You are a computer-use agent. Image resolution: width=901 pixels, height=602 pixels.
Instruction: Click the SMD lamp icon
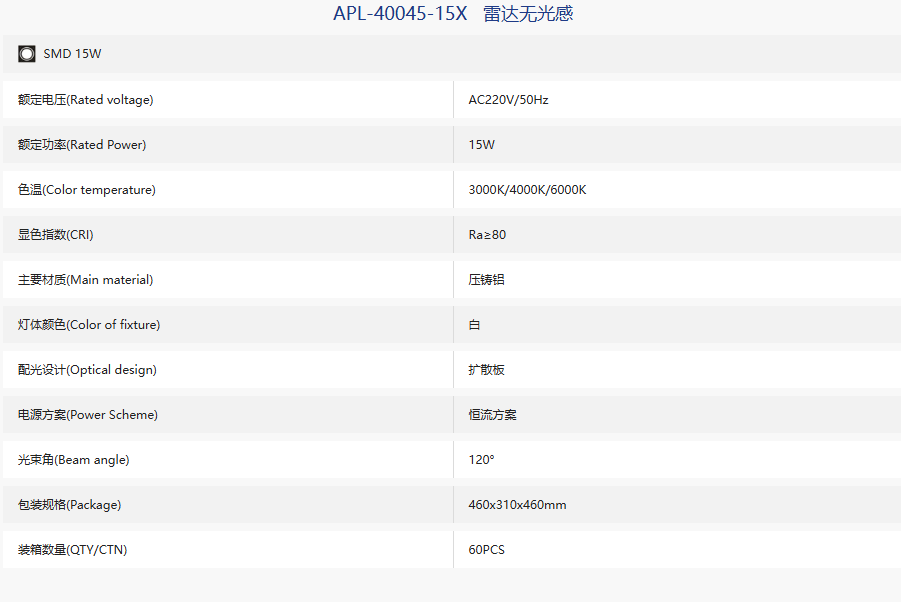26,54
